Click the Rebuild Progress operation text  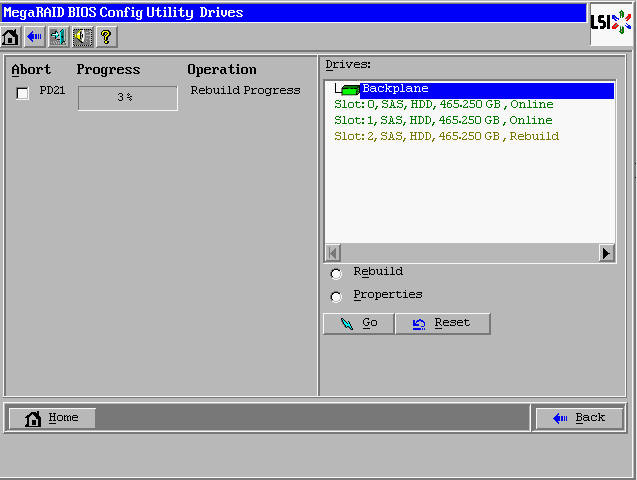pos(245,90)
